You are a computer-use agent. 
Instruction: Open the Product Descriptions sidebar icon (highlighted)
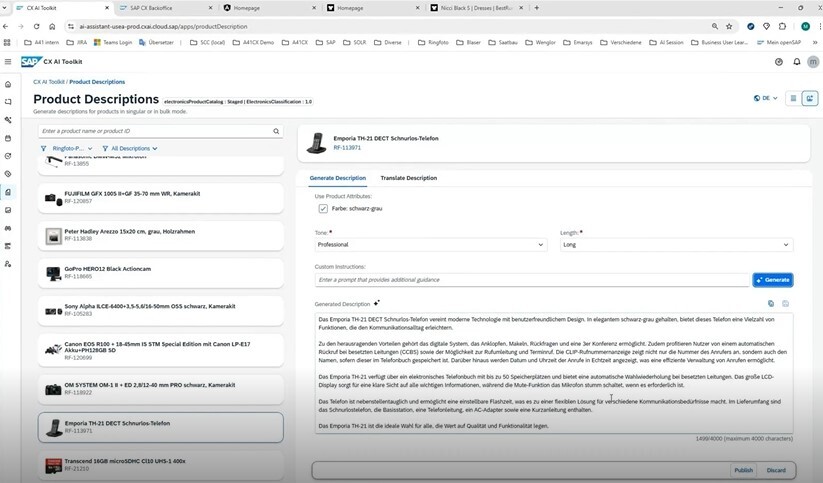click(8, 192)
